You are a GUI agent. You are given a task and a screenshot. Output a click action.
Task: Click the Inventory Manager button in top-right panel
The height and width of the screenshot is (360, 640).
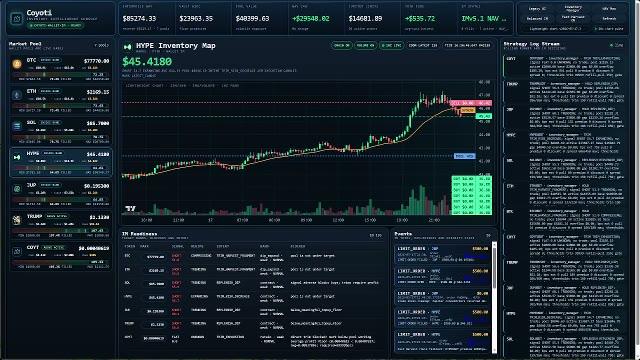(x=573, y=9)
